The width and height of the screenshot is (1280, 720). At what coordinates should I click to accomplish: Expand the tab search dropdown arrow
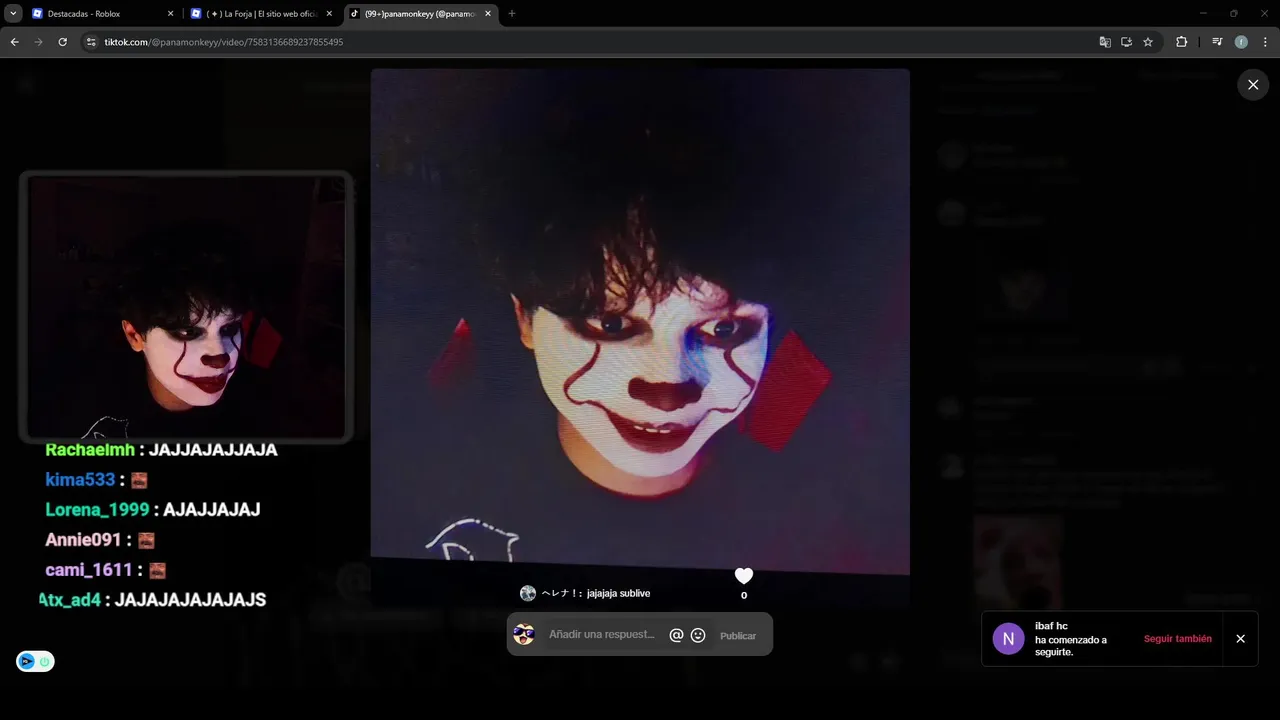13,14
